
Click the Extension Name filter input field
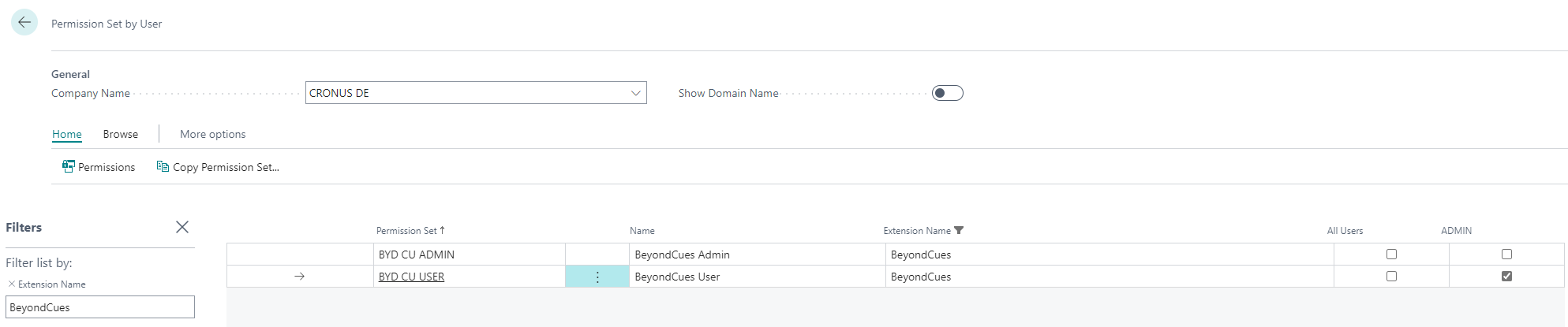100,307
